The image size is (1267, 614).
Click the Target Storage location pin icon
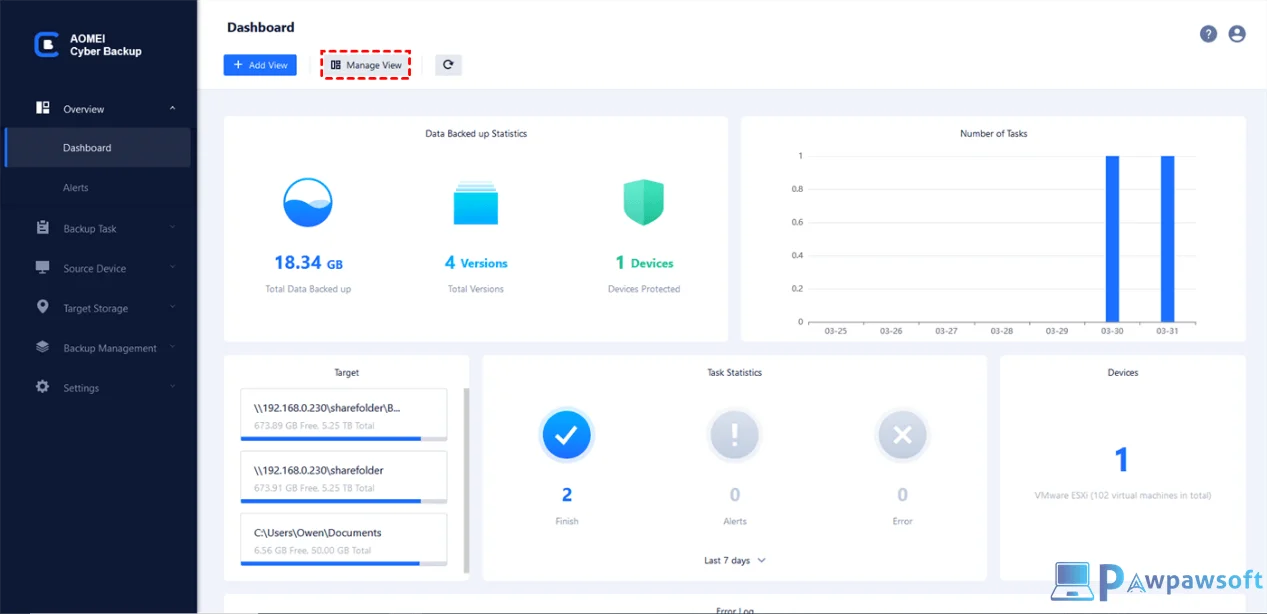[x=43, y=307]
